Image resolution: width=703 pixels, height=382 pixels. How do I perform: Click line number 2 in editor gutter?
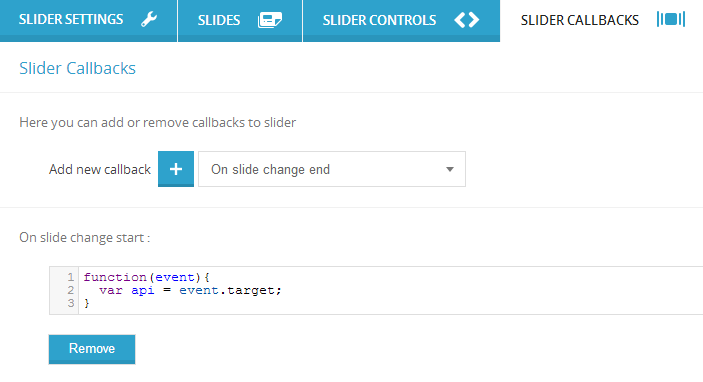[x=70, y=290]
